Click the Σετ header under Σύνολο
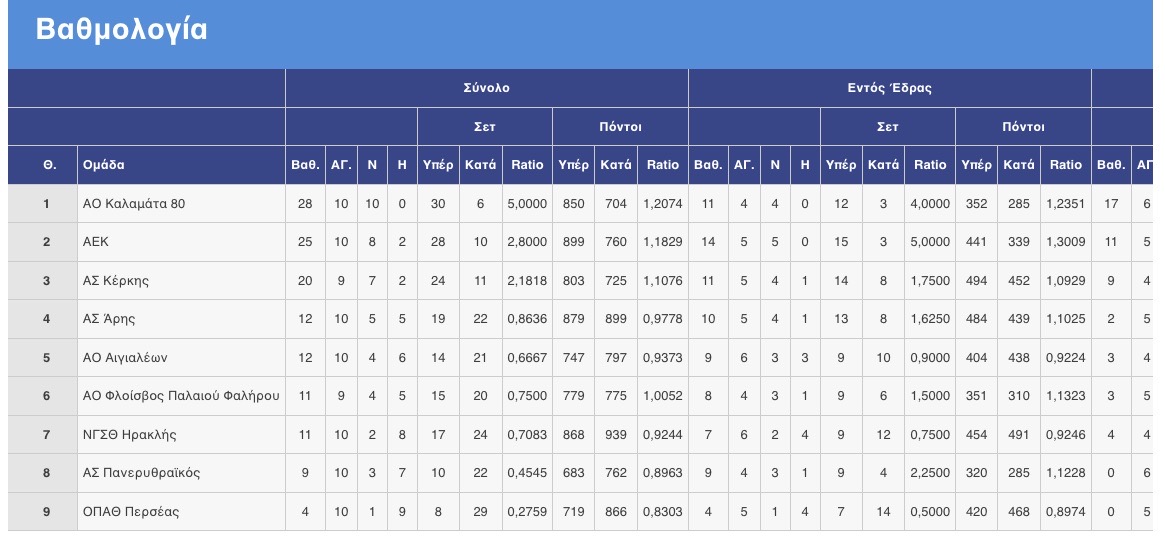 click(485, 126)
